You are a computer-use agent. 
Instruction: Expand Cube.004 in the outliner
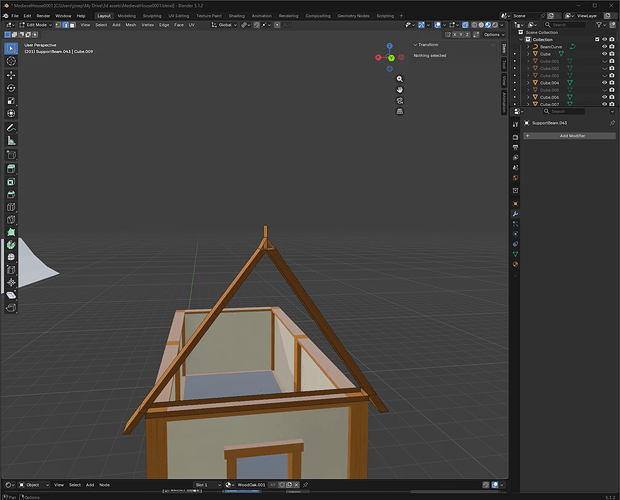point(528,83)
